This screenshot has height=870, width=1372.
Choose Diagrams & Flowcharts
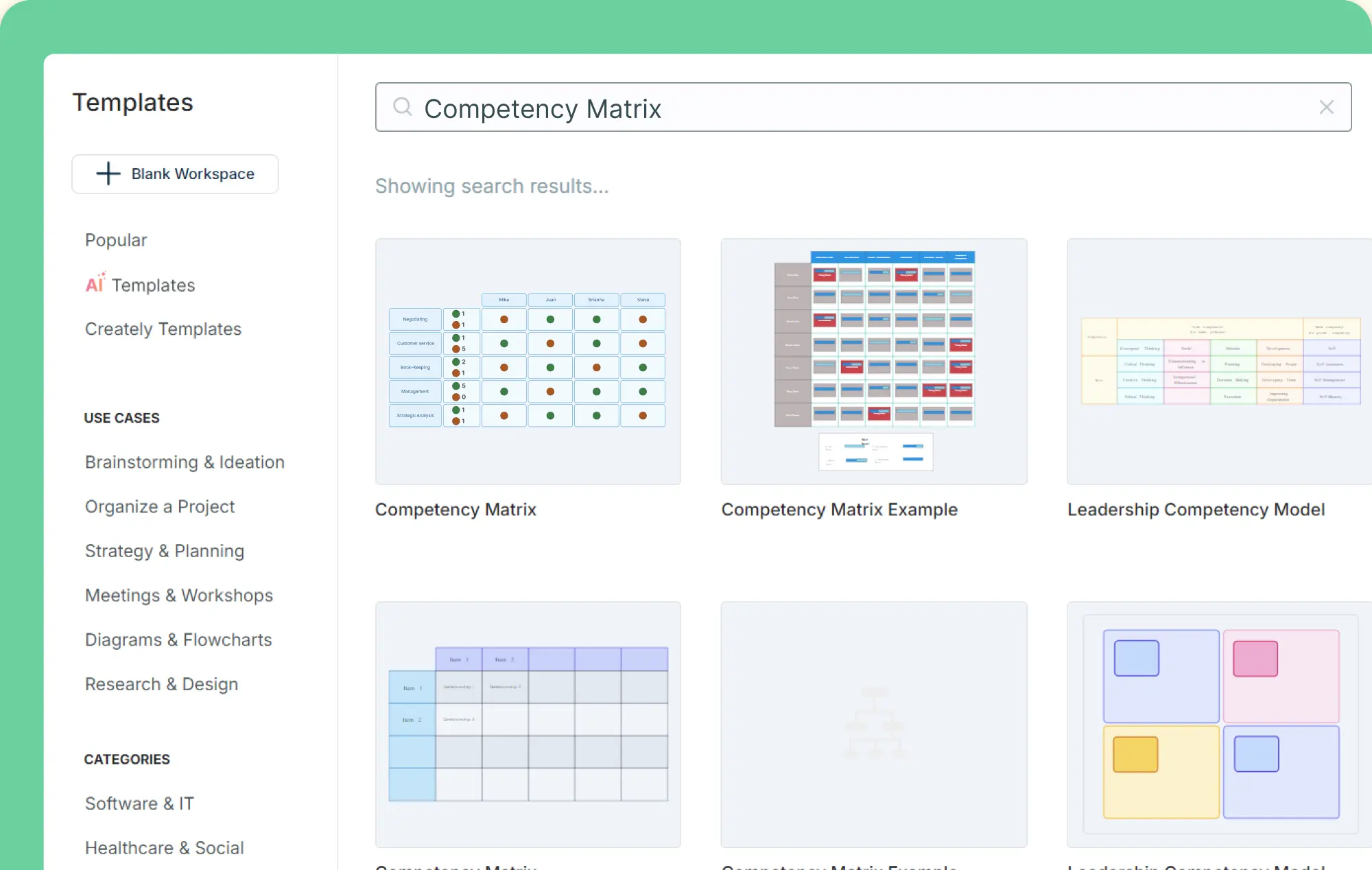coord(178,640)
